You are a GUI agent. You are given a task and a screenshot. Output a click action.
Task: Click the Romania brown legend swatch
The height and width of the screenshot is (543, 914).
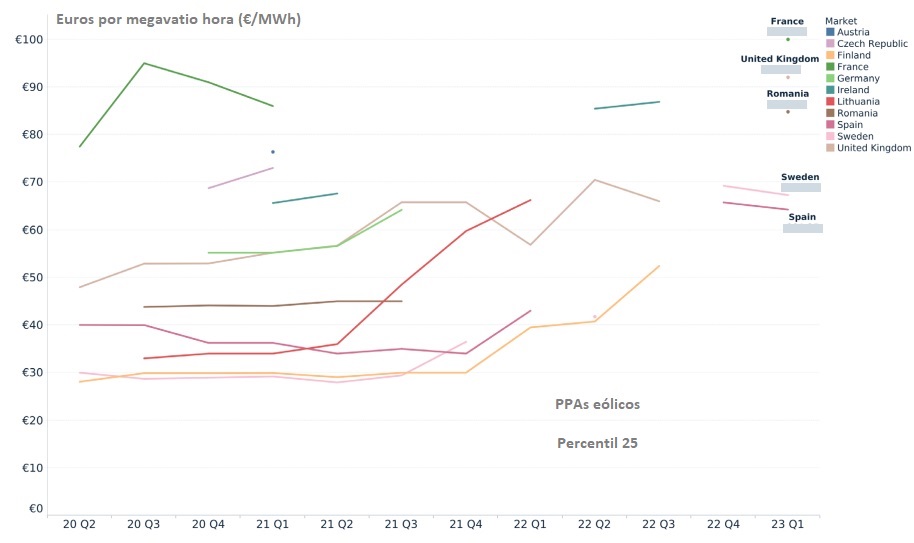click(x=830, y=113)
